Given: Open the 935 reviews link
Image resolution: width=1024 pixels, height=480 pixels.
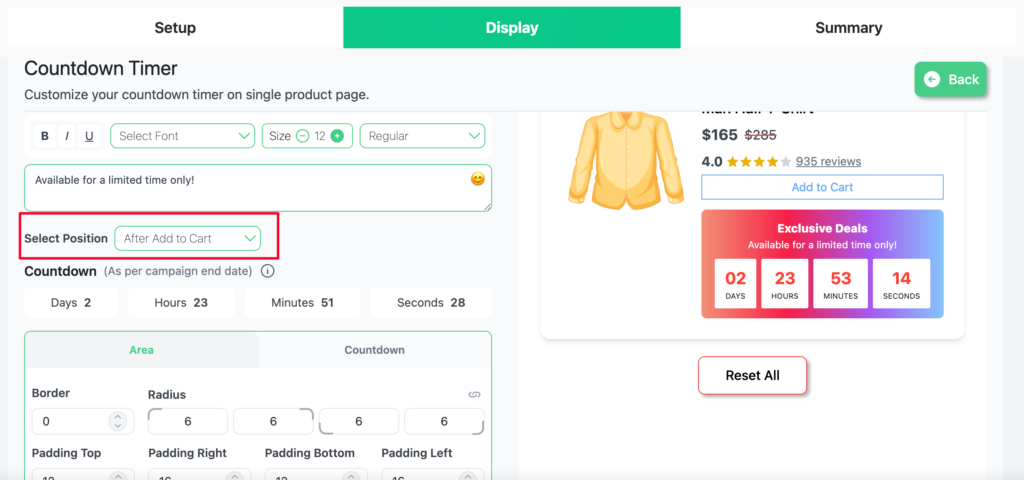Looking at the screenshot, I should click(828, 161).
